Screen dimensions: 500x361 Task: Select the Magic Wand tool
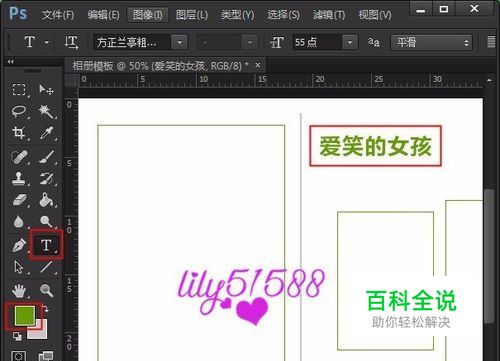(x=46, y=111)
